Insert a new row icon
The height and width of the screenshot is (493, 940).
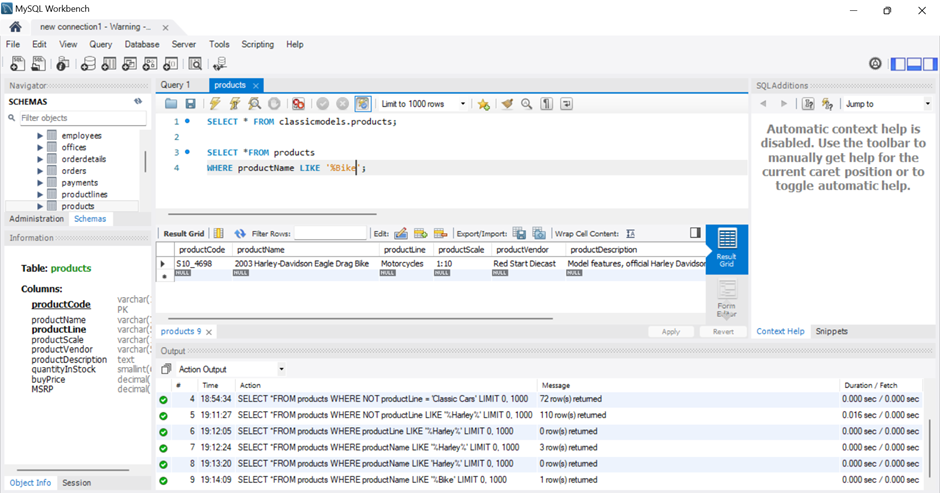point(421,233)
